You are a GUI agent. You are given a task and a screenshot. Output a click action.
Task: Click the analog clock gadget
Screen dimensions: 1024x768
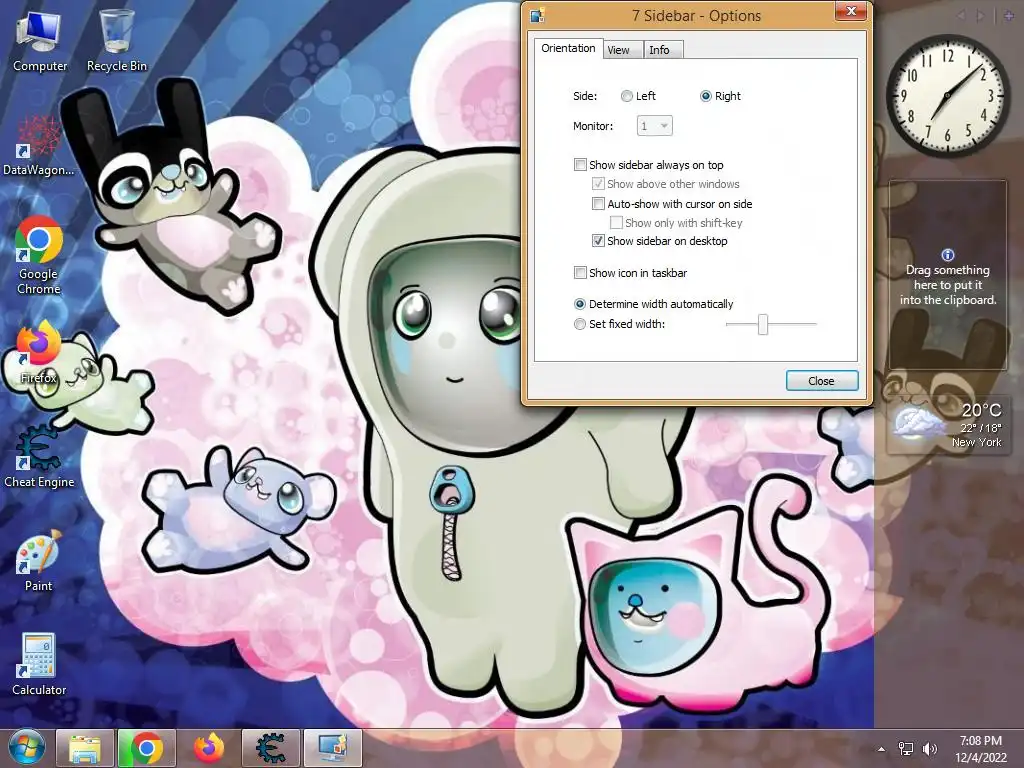point(948,96)
